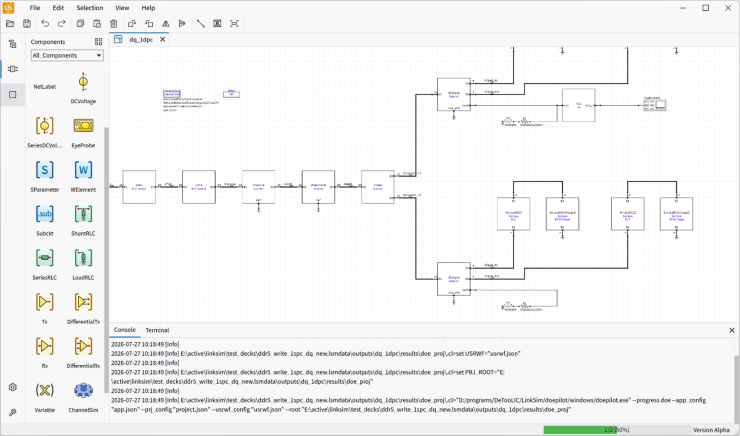Click the Subckt component icon
Image resolution: width=740 pixels, height=436 pixels.
(44, 214)
